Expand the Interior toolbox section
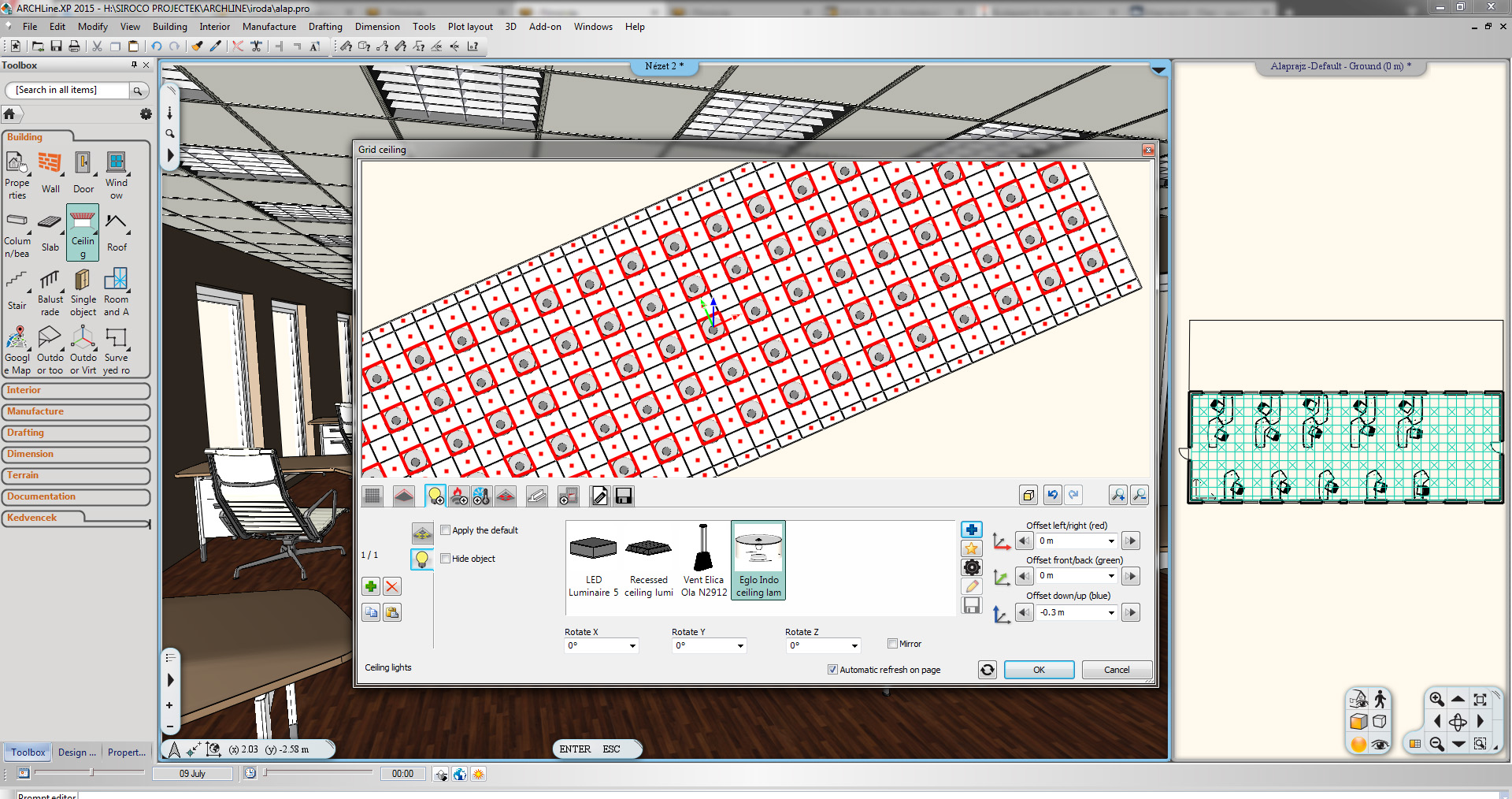 click(x=76, y=391)
